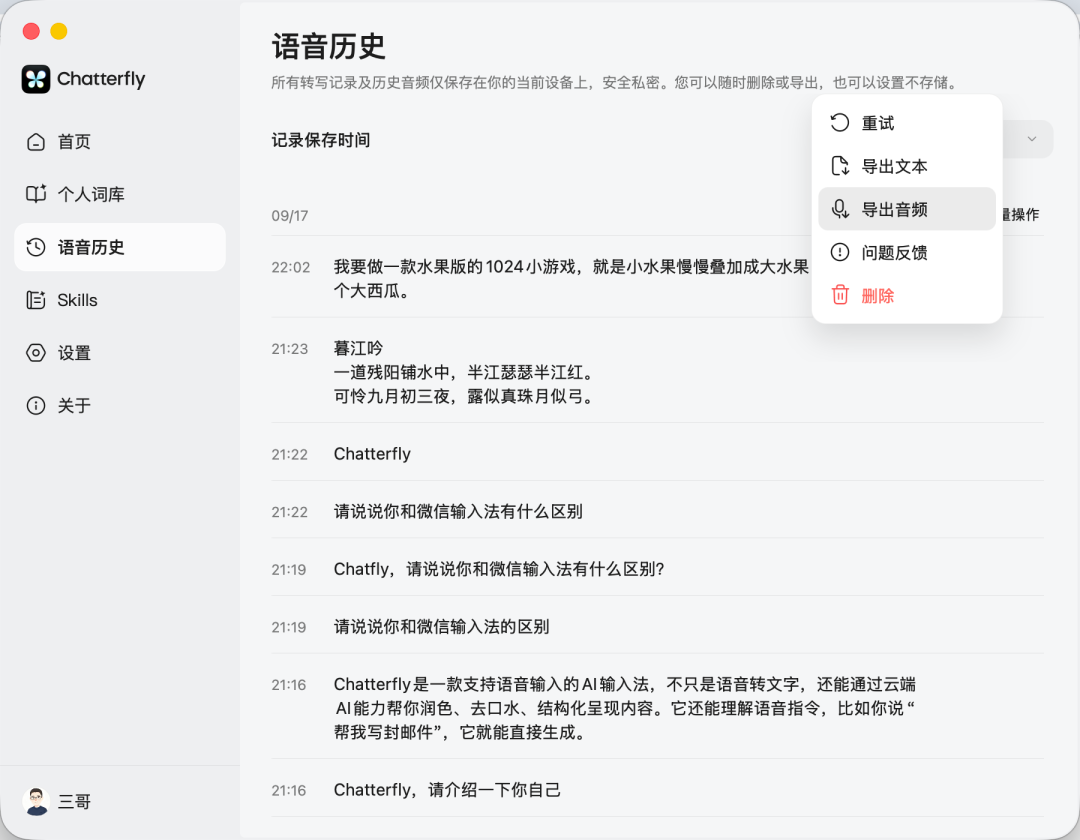
Task: Click entry 请说说你和微信输入法有什么区别 at 21:22
Action: (x=657, y=512)
